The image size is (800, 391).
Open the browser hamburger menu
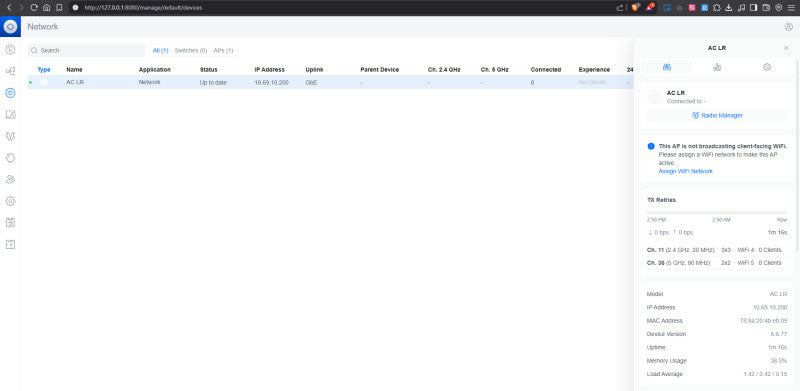pyautogui.click(x=791, y=8)
